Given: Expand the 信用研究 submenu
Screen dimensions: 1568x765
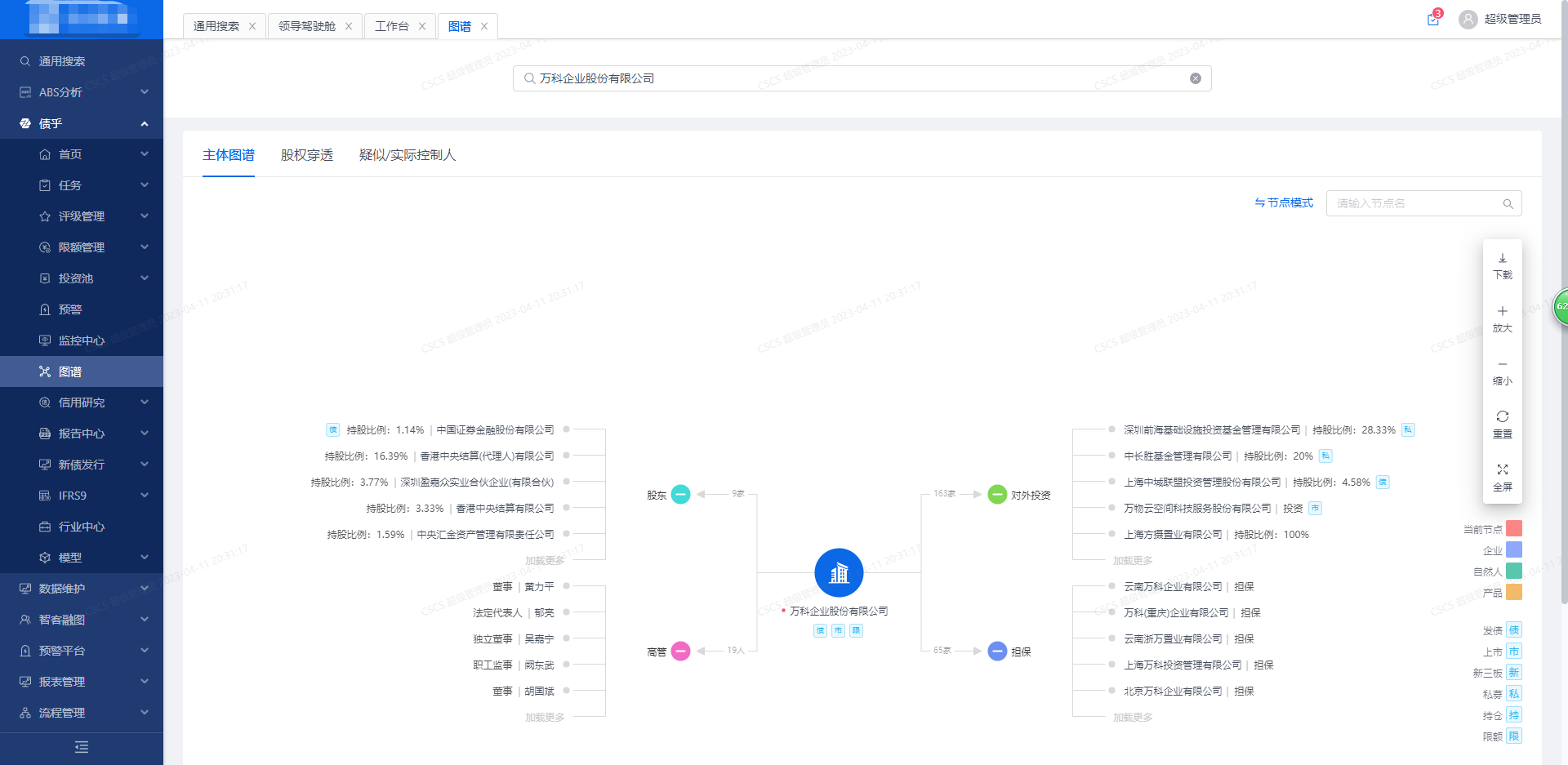Looking at the screenshot, I should coord(82,403).
